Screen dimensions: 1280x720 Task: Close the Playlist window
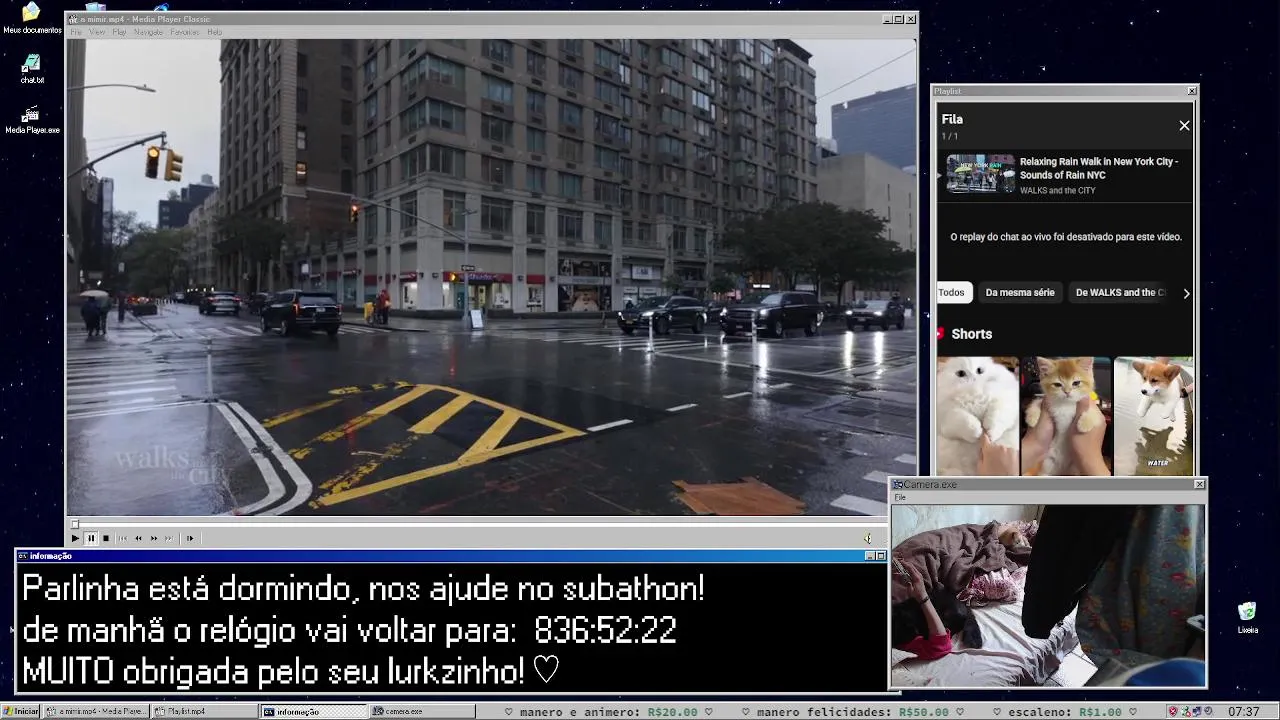(1191, 91)
